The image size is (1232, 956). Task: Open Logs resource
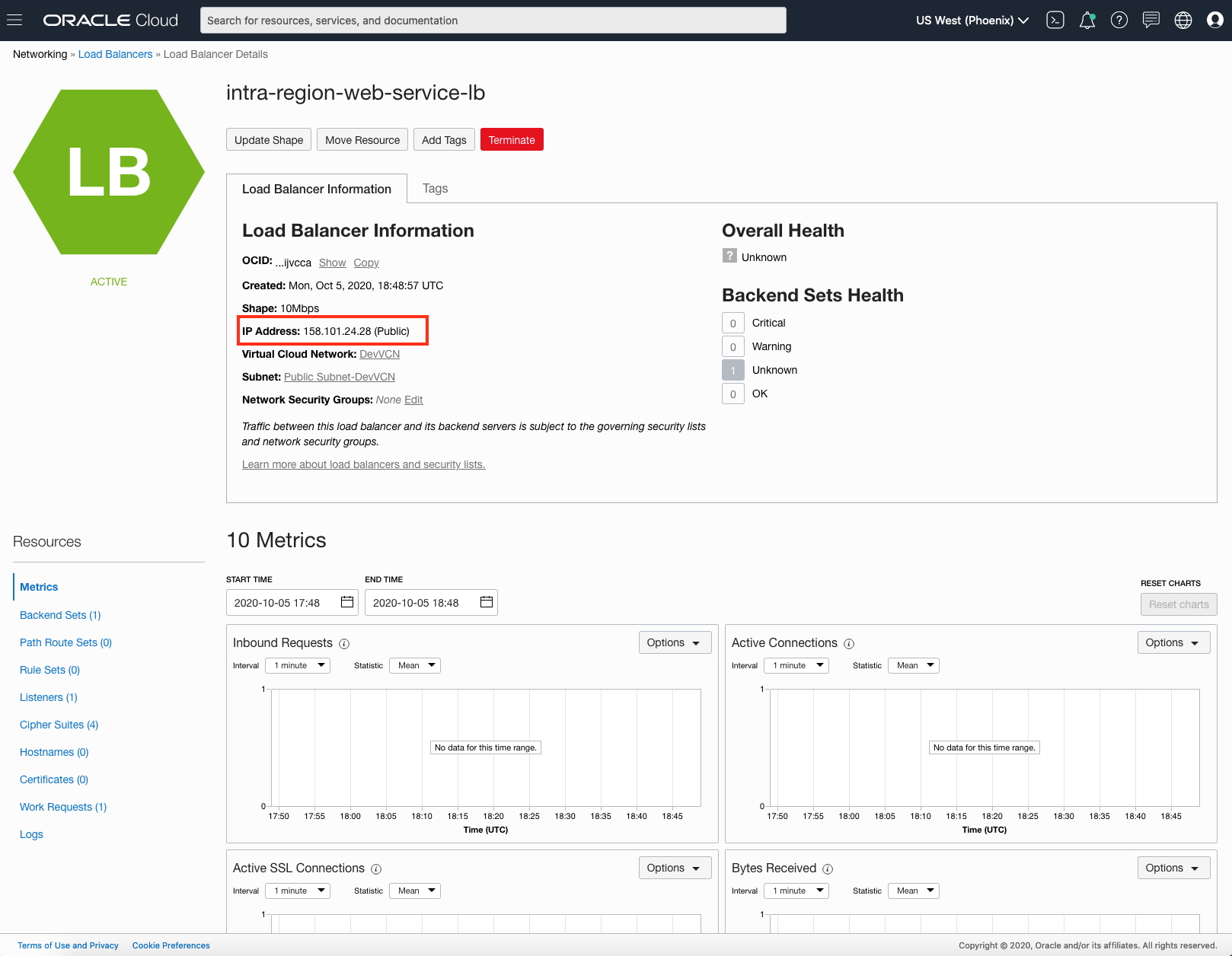[31, 834]
